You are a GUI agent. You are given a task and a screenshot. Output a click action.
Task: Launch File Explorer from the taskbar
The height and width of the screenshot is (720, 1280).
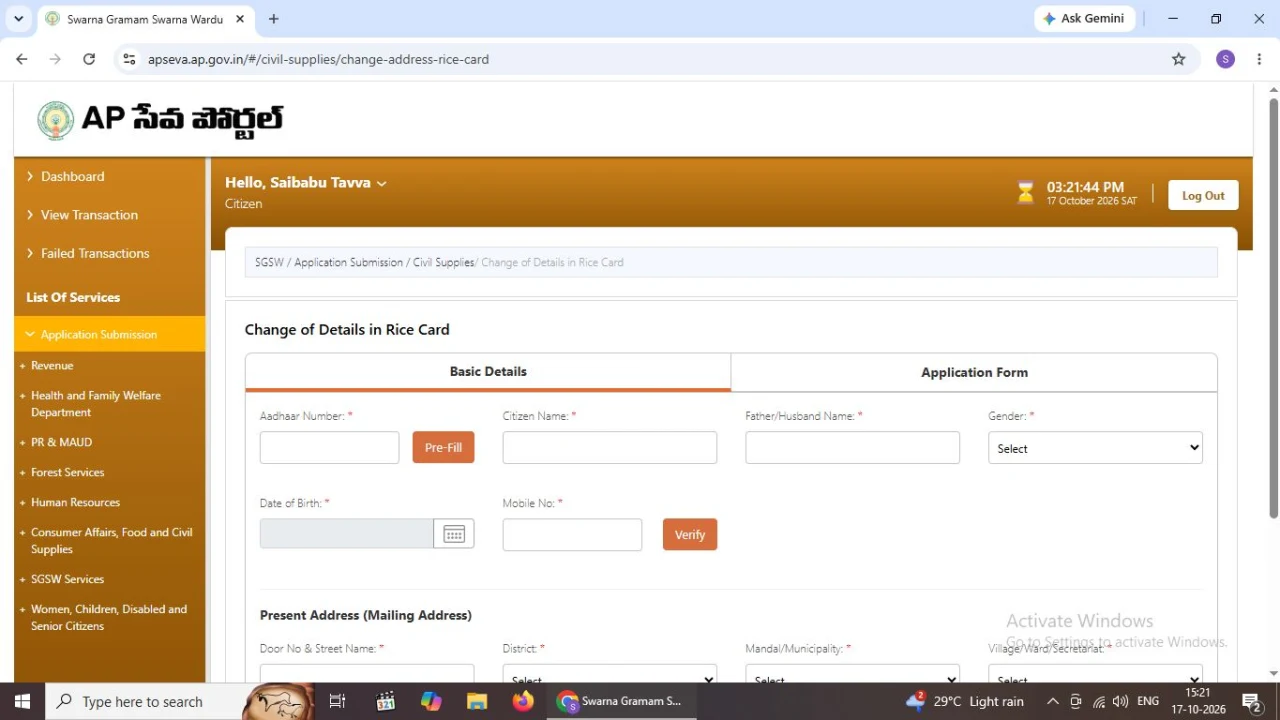pyautogui.click(x=476, y=701)
